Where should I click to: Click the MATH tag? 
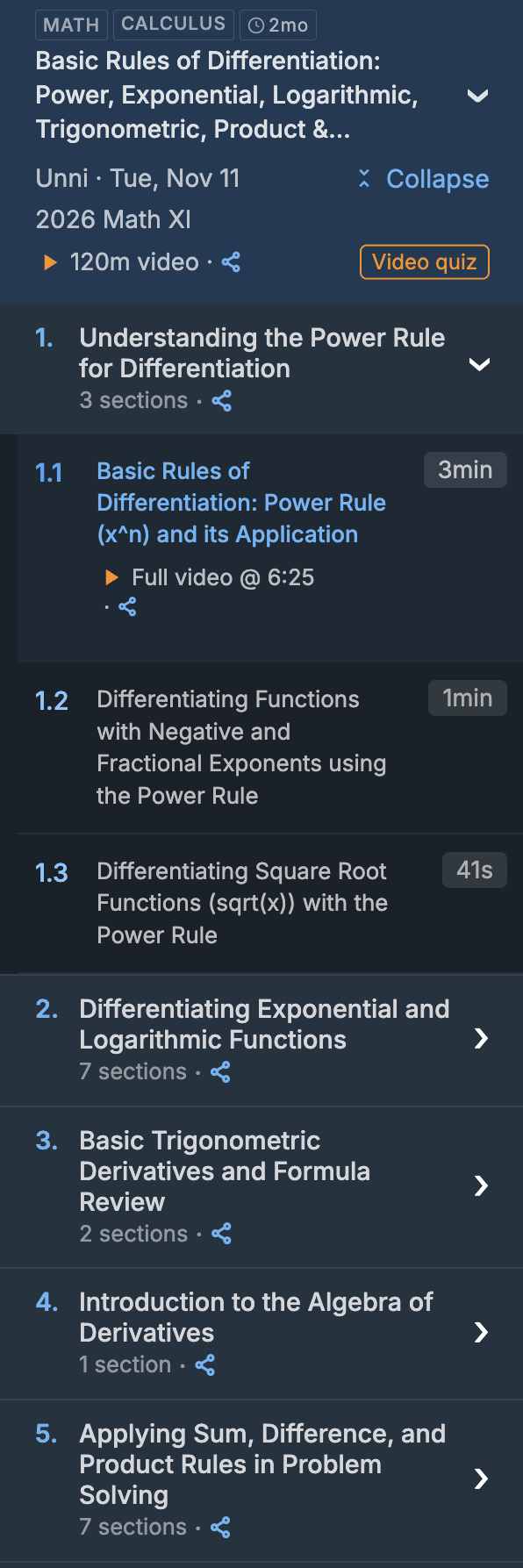click(x=70, y=25)
